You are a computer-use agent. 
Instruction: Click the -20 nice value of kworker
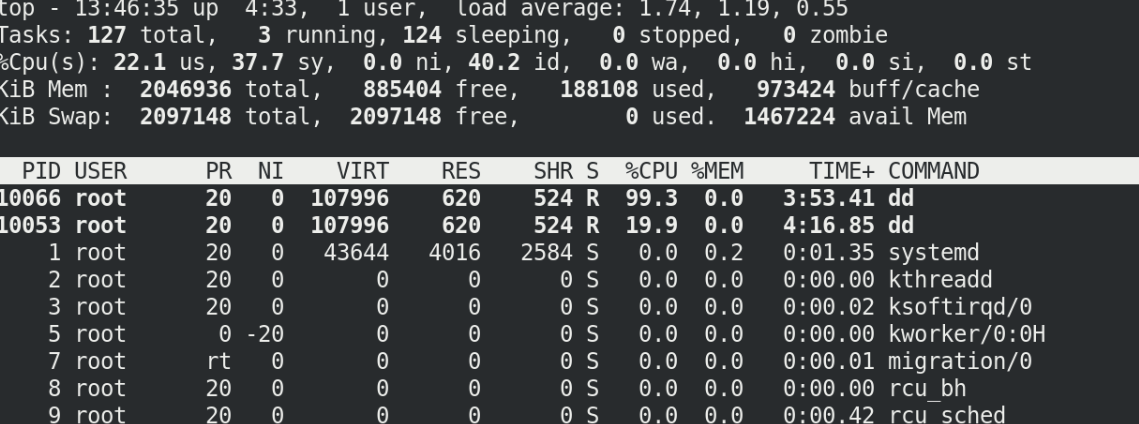click(264, 335)
